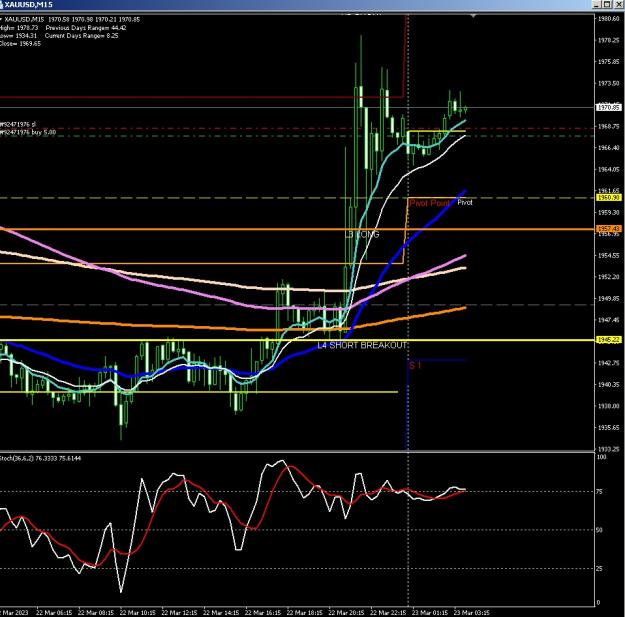This screenshot has height=617, width=625.
Task: Click the latest candle at chart's right edge
Action: tap(466, 109)
